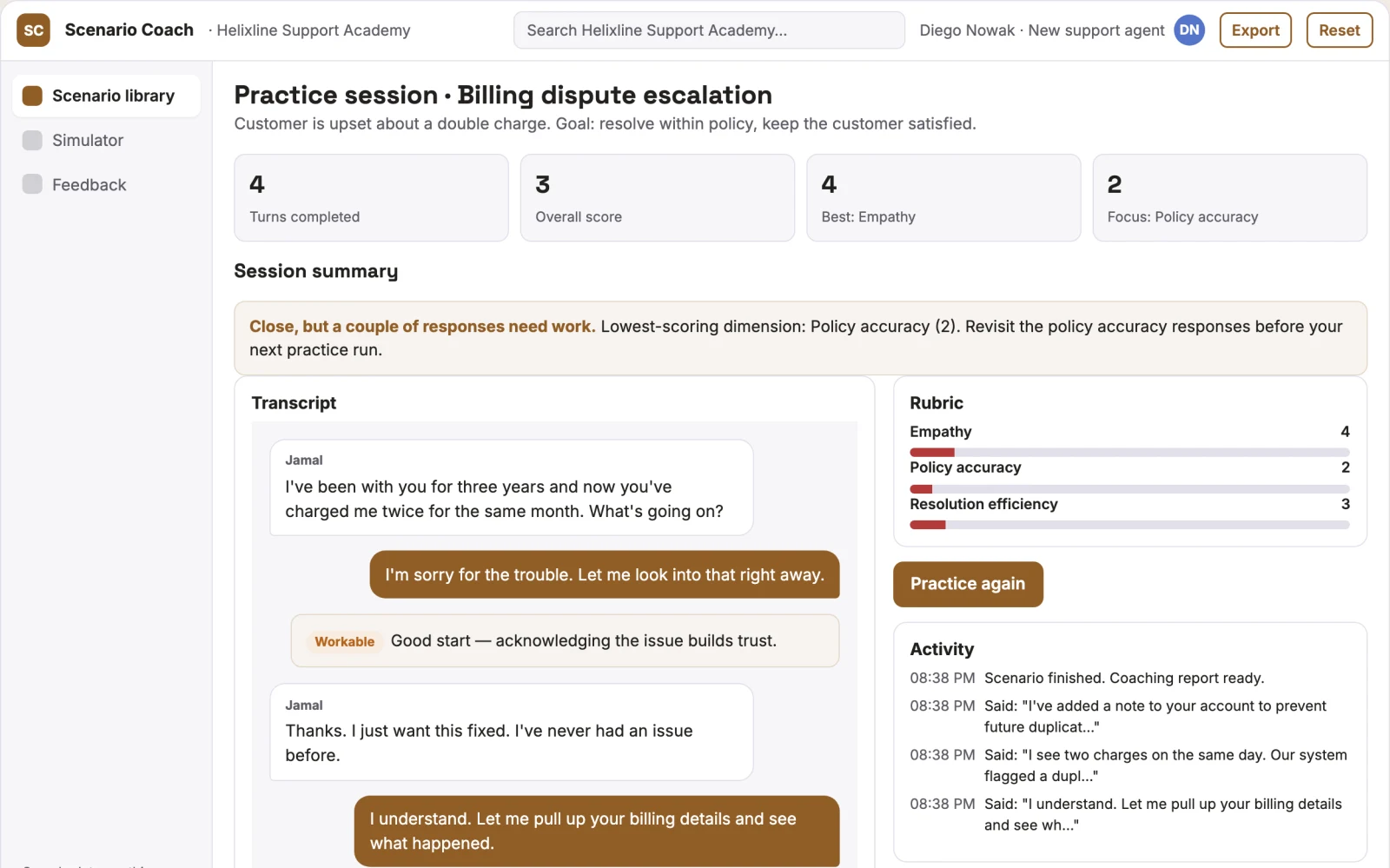
Task: Click the Rubric panel heading
Action: click(937, 403)
